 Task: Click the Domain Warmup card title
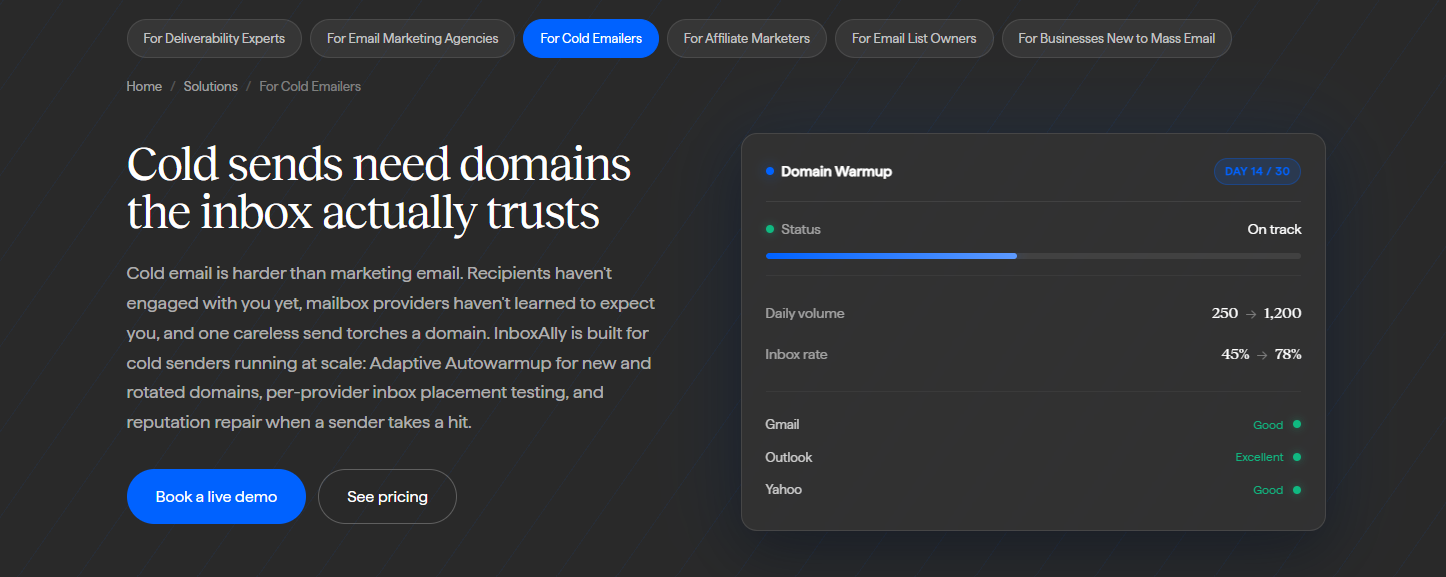click(836, 171)
